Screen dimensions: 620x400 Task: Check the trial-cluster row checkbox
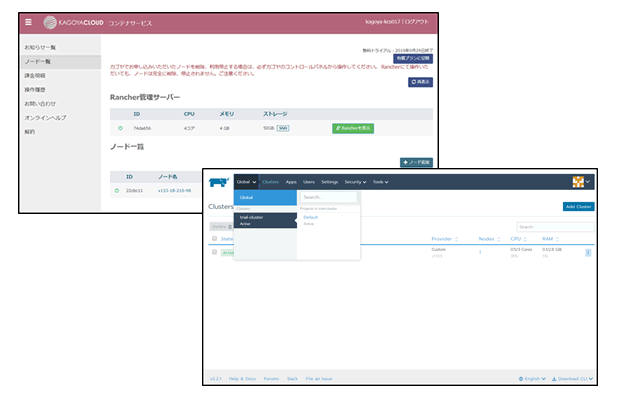point(214,252)
